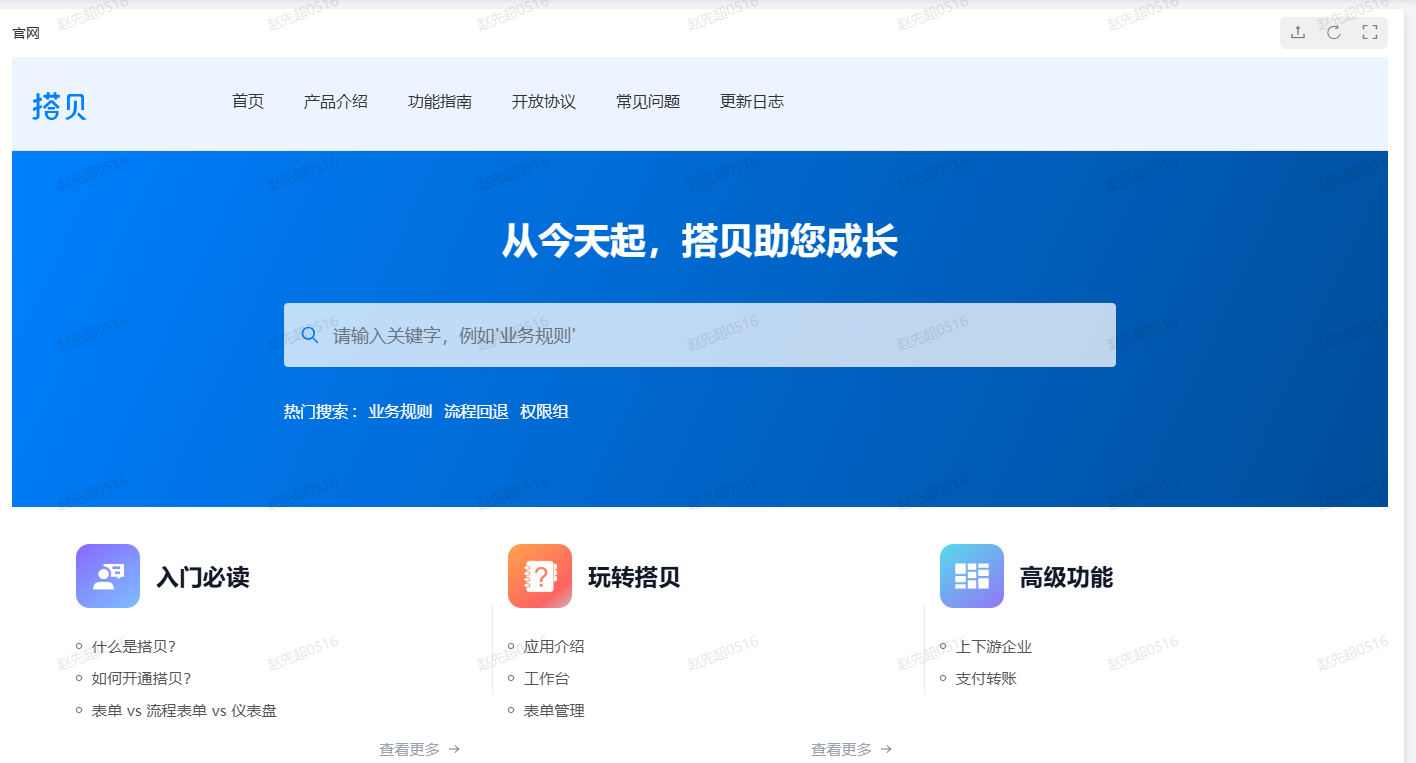Open the 支付转账 article link
The image size is (1416, 763).
(987, 678)
